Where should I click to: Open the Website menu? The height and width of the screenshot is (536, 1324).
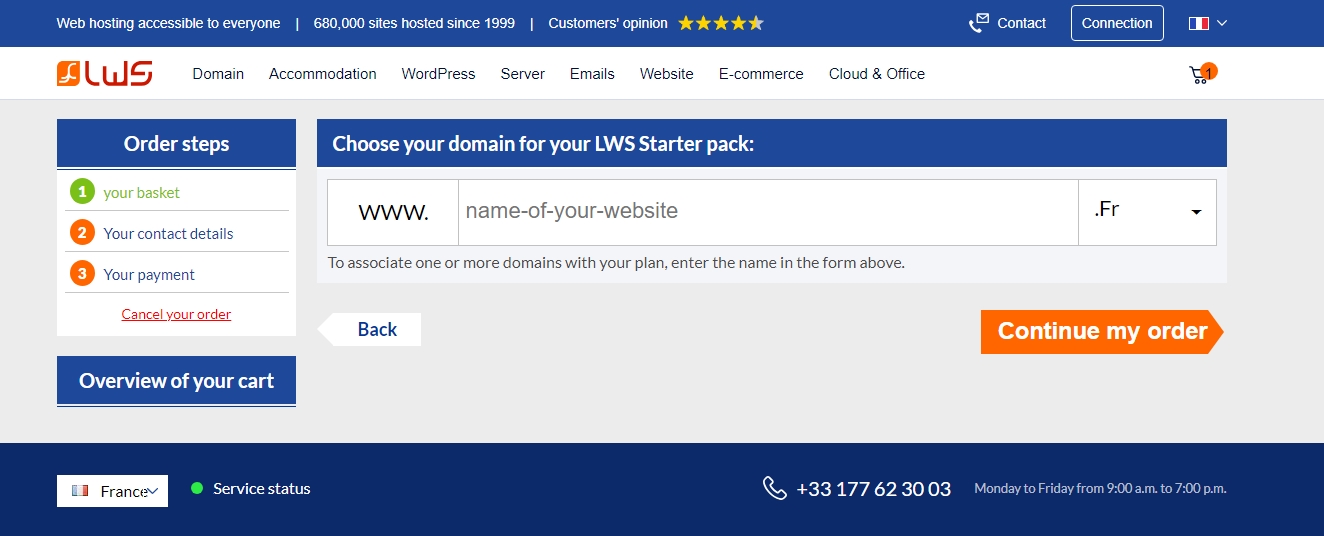coord(667,74)
